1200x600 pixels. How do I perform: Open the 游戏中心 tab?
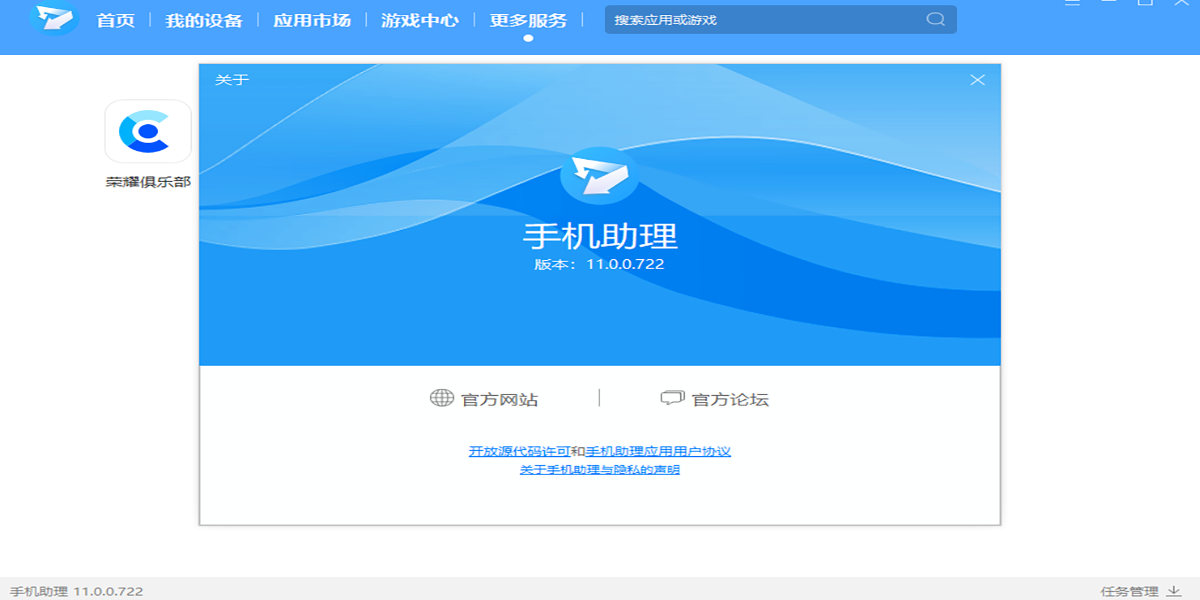(420, 20)
